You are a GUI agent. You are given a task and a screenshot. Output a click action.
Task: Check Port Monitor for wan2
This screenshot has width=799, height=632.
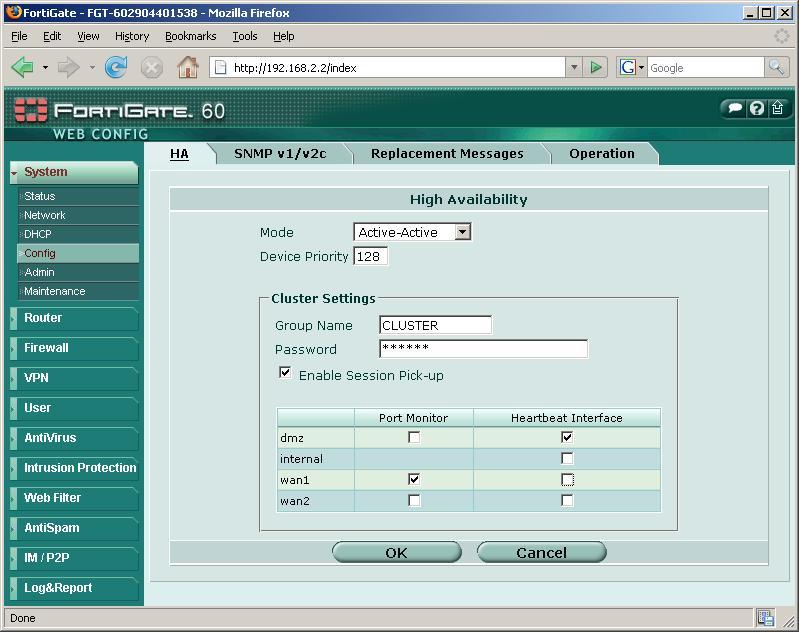coord(414,501)
